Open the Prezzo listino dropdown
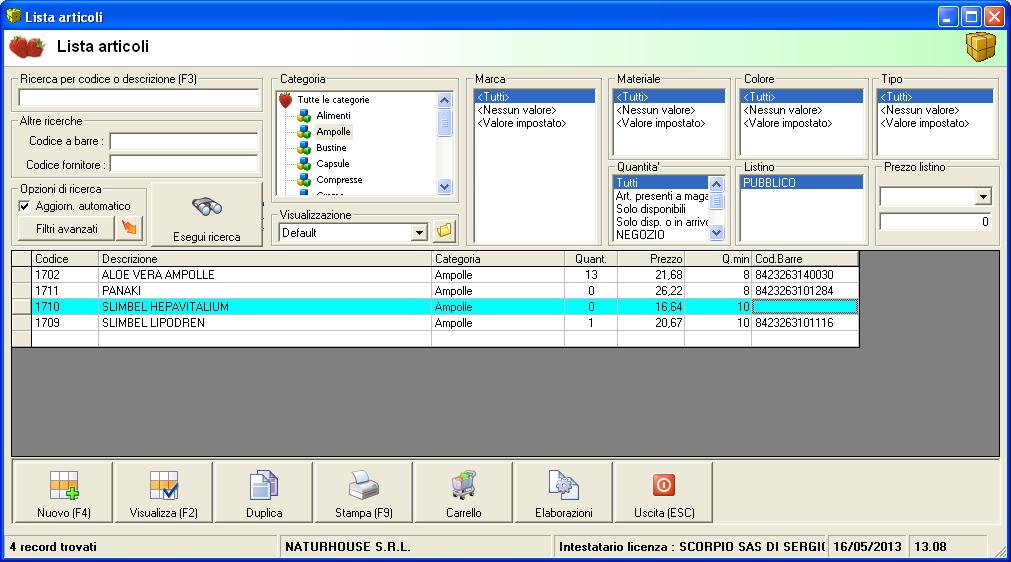This screenshot has height=562, width=1011. [982, 198]
